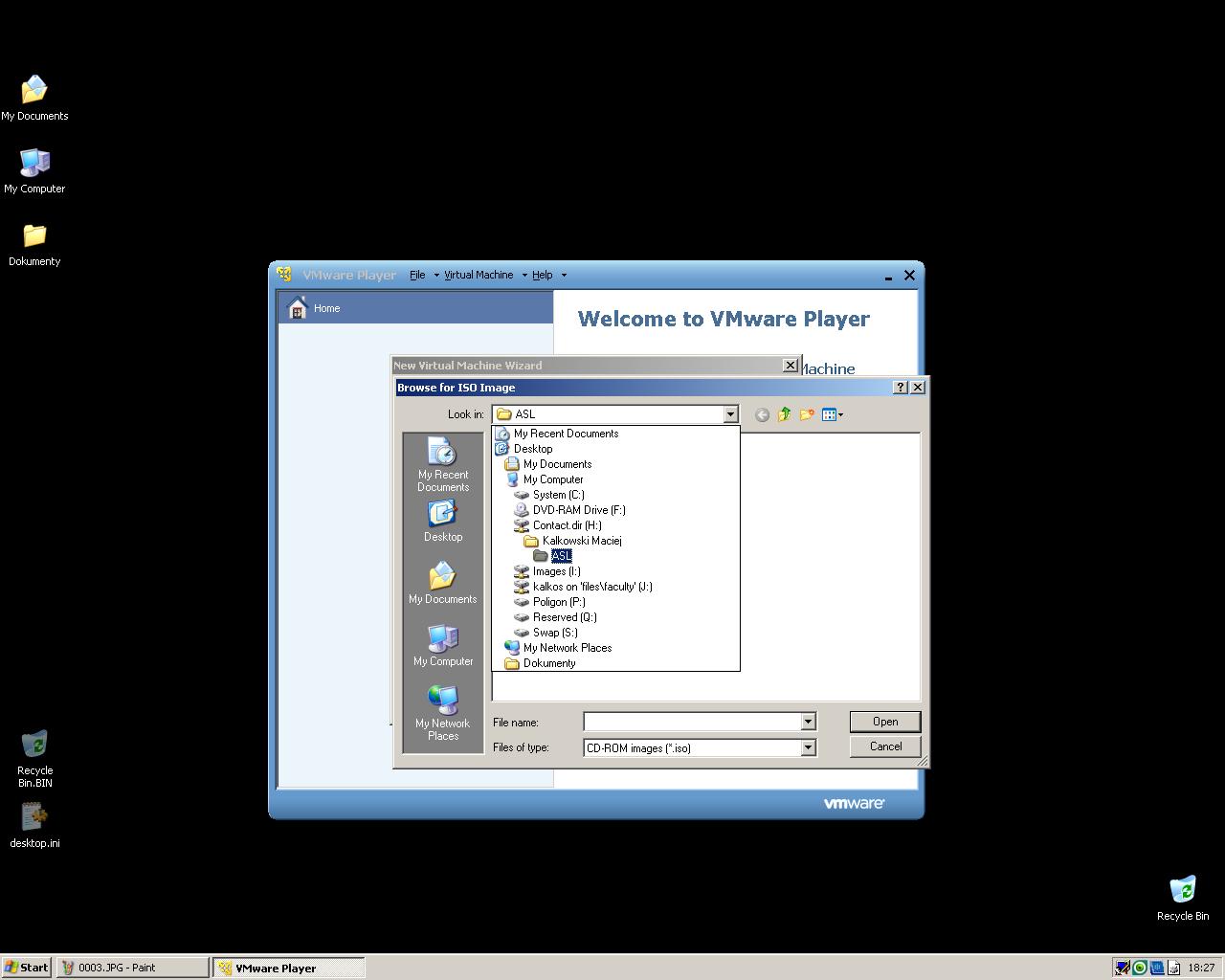Viewport: 1225px width, 980px height.
Task: Select Desktop in the places bar
Action: tap(443, 522)
